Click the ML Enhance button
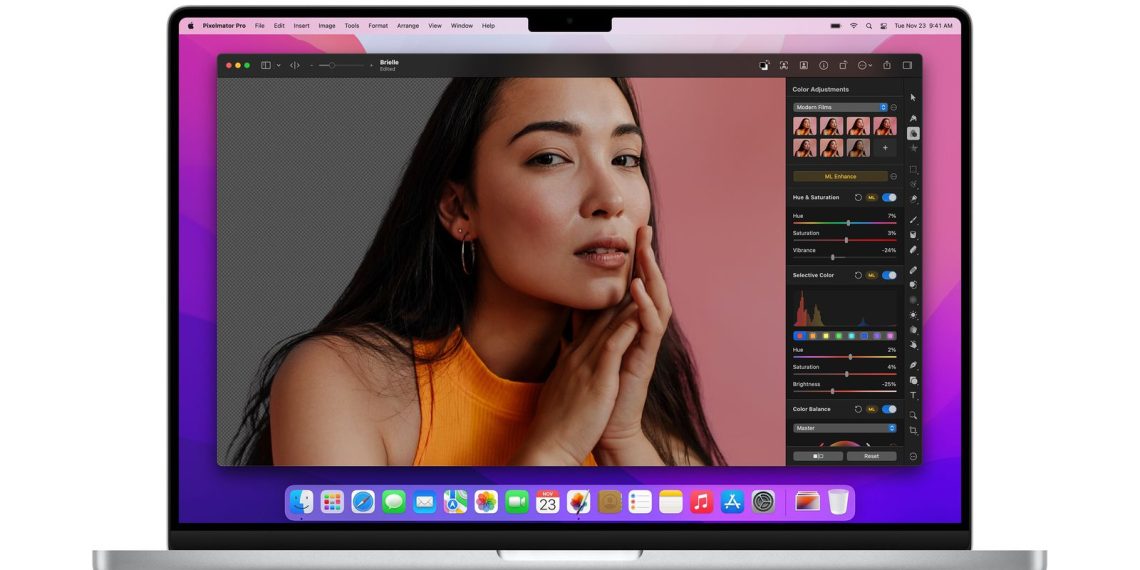This screenshot has height=570, width=1140. (840, 176)
